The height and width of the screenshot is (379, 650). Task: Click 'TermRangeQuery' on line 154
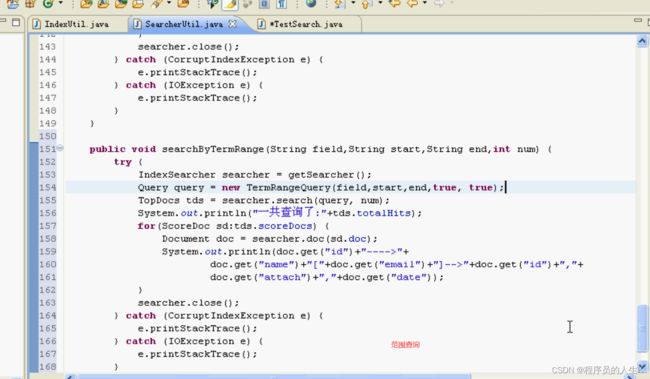click(x=289, y=188)
